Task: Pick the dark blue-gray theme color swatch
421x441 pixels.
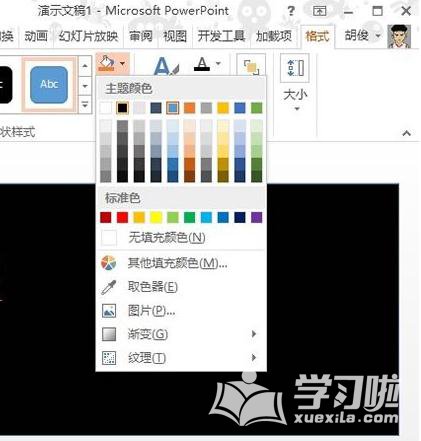Action: [x=156, y=108]
